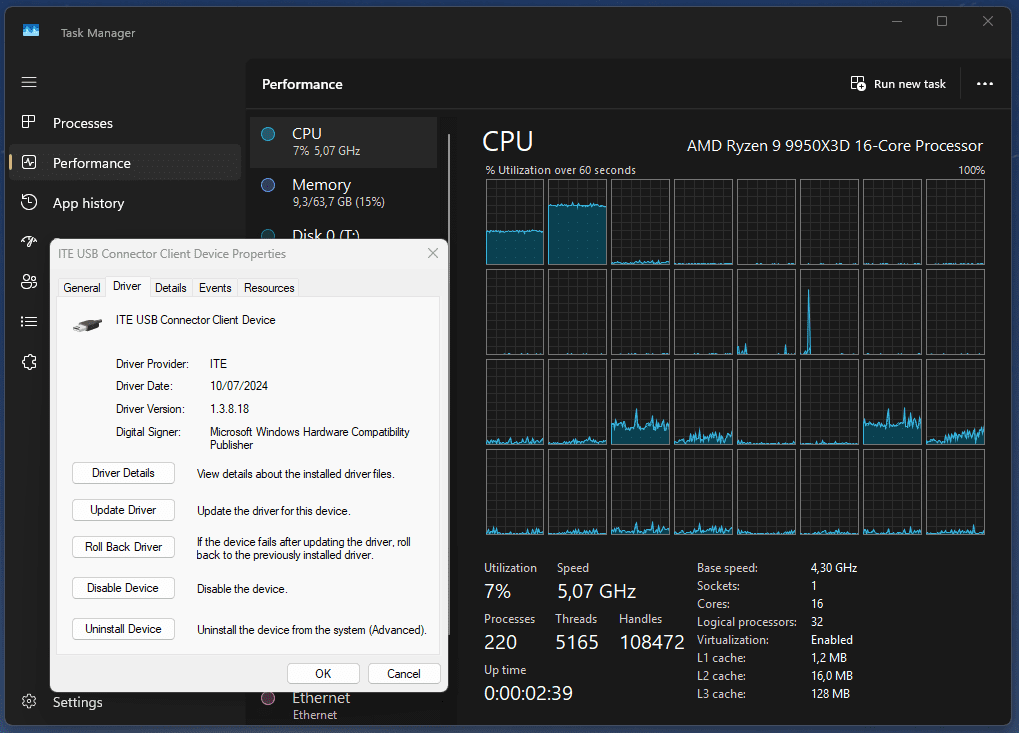Open the Startup apps gauge icon
The height and width of the screenshot is (733, 1019).
click(29, 242)
